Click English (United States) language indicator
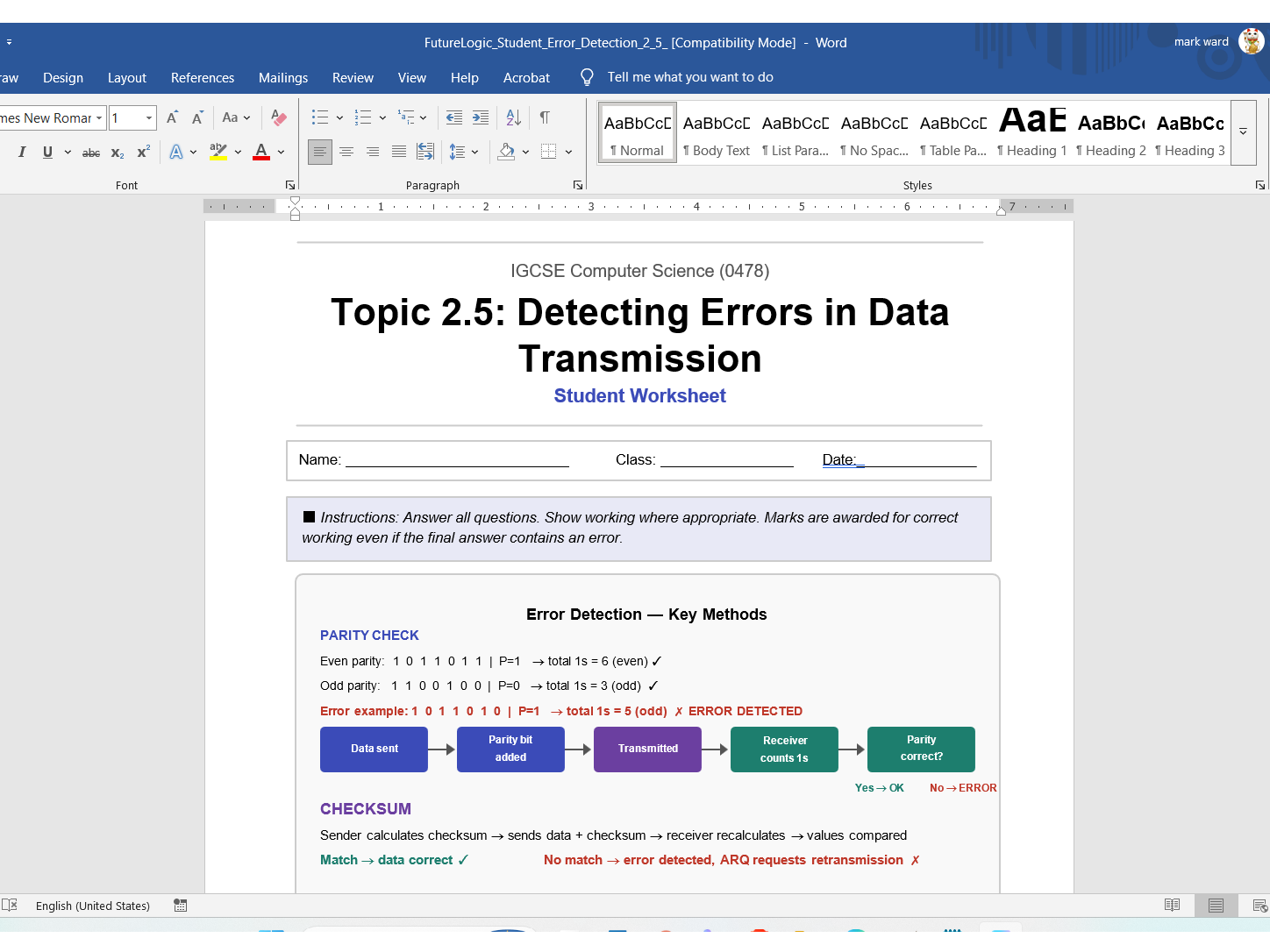 click(93, 906)
